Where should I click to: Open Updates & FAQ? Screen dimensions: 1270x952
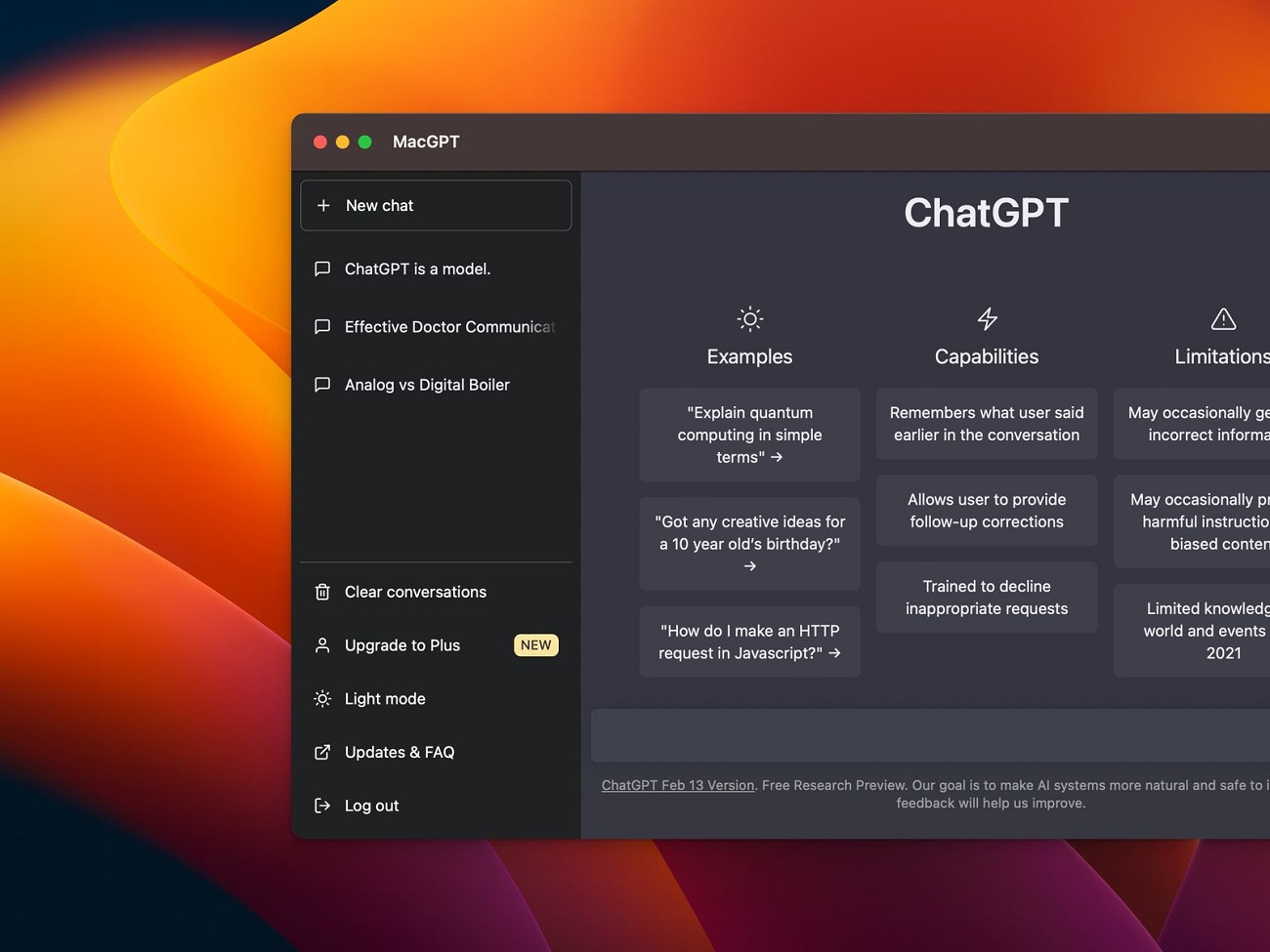coord(436,752)
